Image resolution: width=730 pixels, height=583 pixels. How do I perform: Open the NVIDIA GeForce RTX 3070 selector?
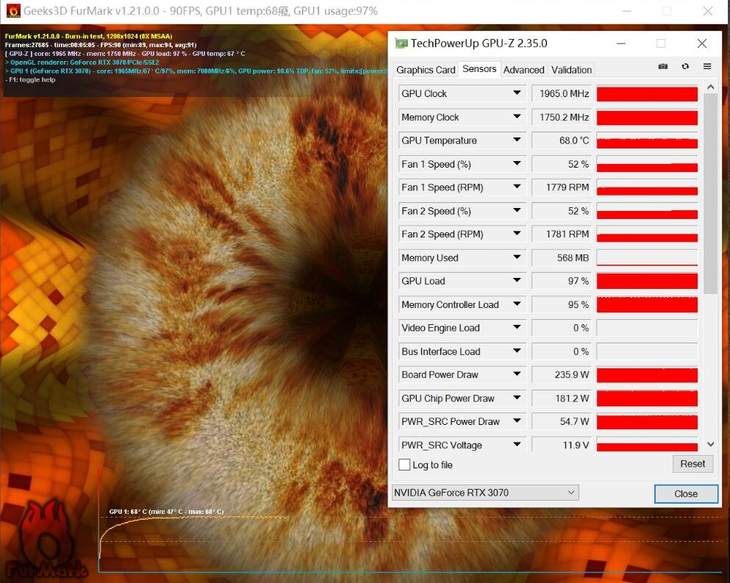(x=485, y=493)
